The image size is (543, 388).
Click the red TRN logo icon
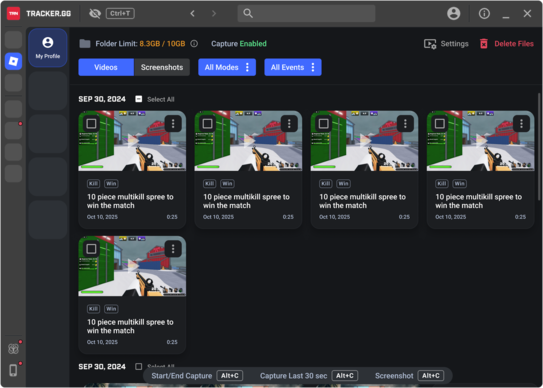click(x=14, y=14)
